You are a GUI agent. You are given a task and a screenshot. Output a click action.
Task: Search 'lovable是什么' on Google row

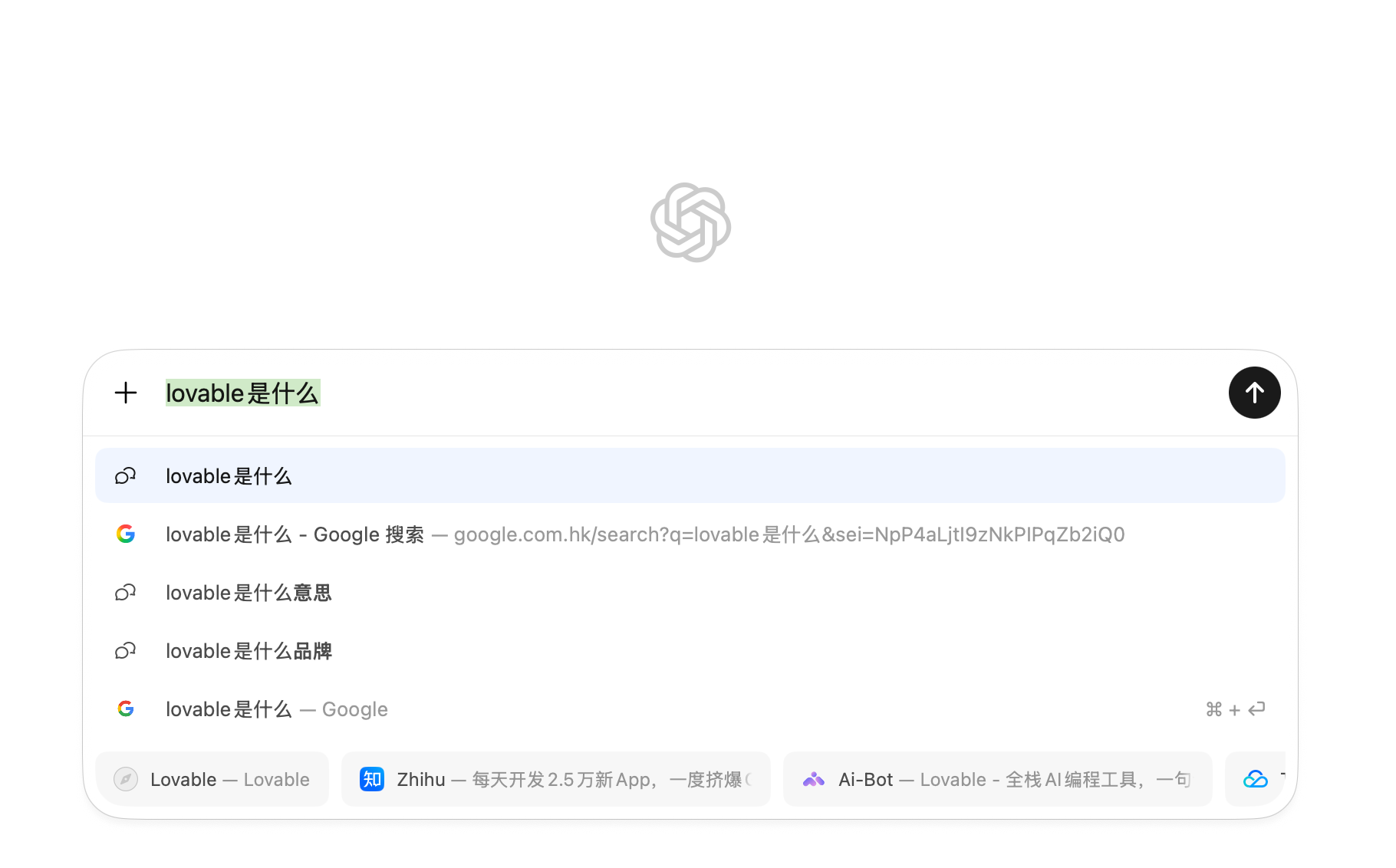point(690,709)
